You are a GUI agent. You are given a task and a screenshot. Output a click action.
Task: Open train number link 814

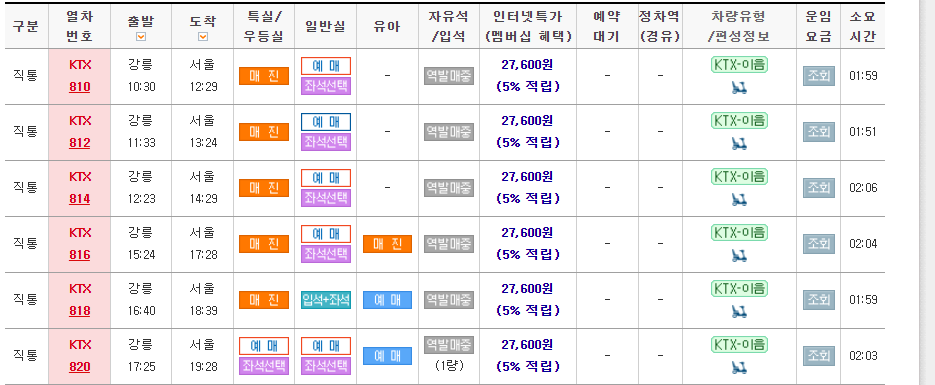point(80,199)
